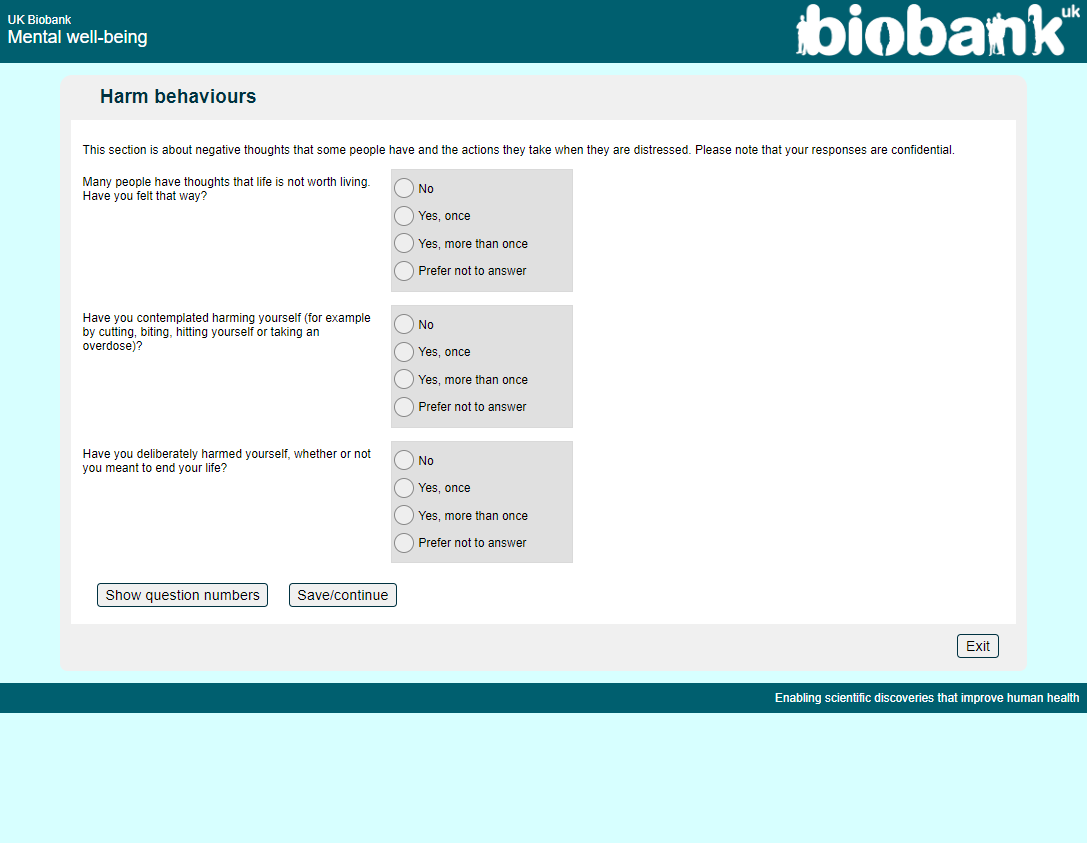1087x843 pixels.
Task: Click the Mental well-being header title
Action: tap(78, 38)
